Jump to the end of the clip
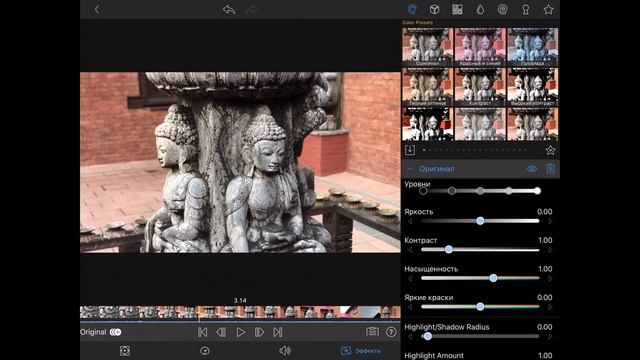The image size is (640, 360). (278, 332)
